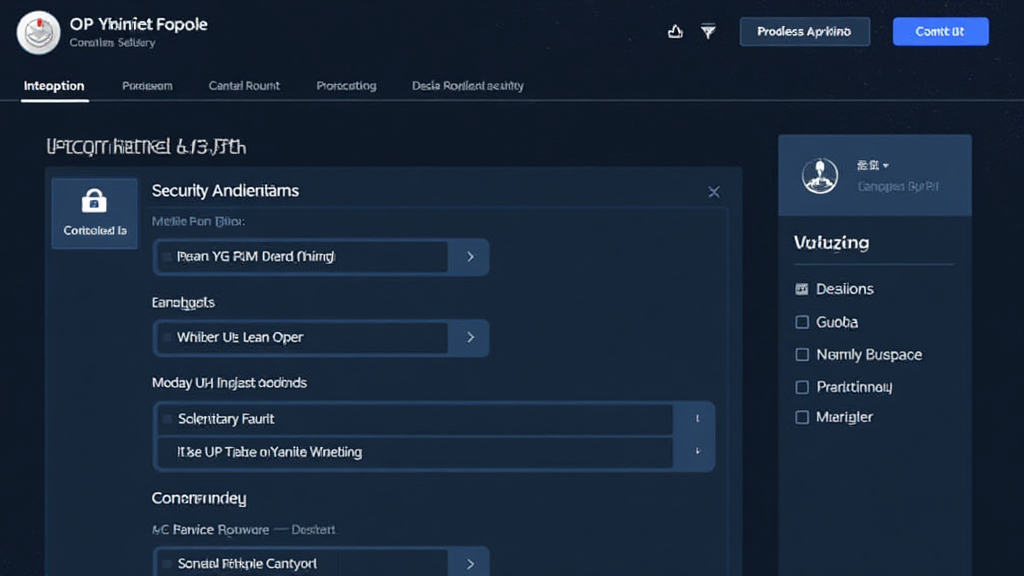Screen dimensions: 1024x576
Task: Click the circular logo in the top-left corner
Action: pos(37,31)
